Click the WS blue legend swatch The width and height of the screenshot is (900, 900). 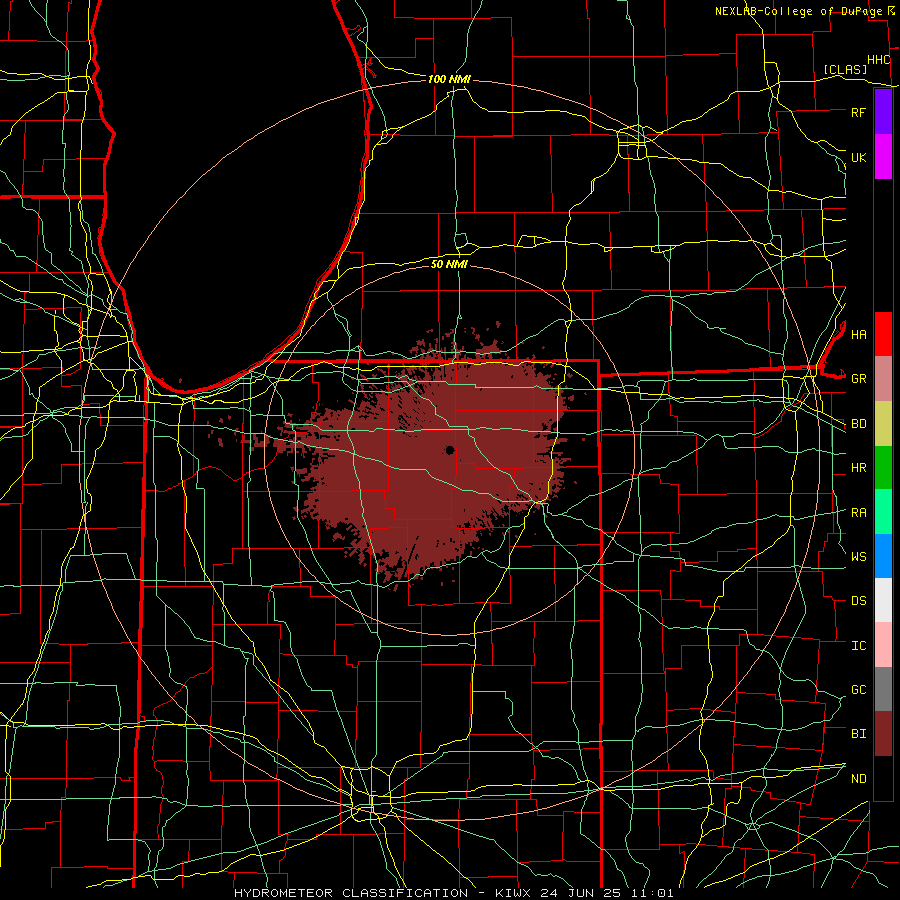point(883,556)
